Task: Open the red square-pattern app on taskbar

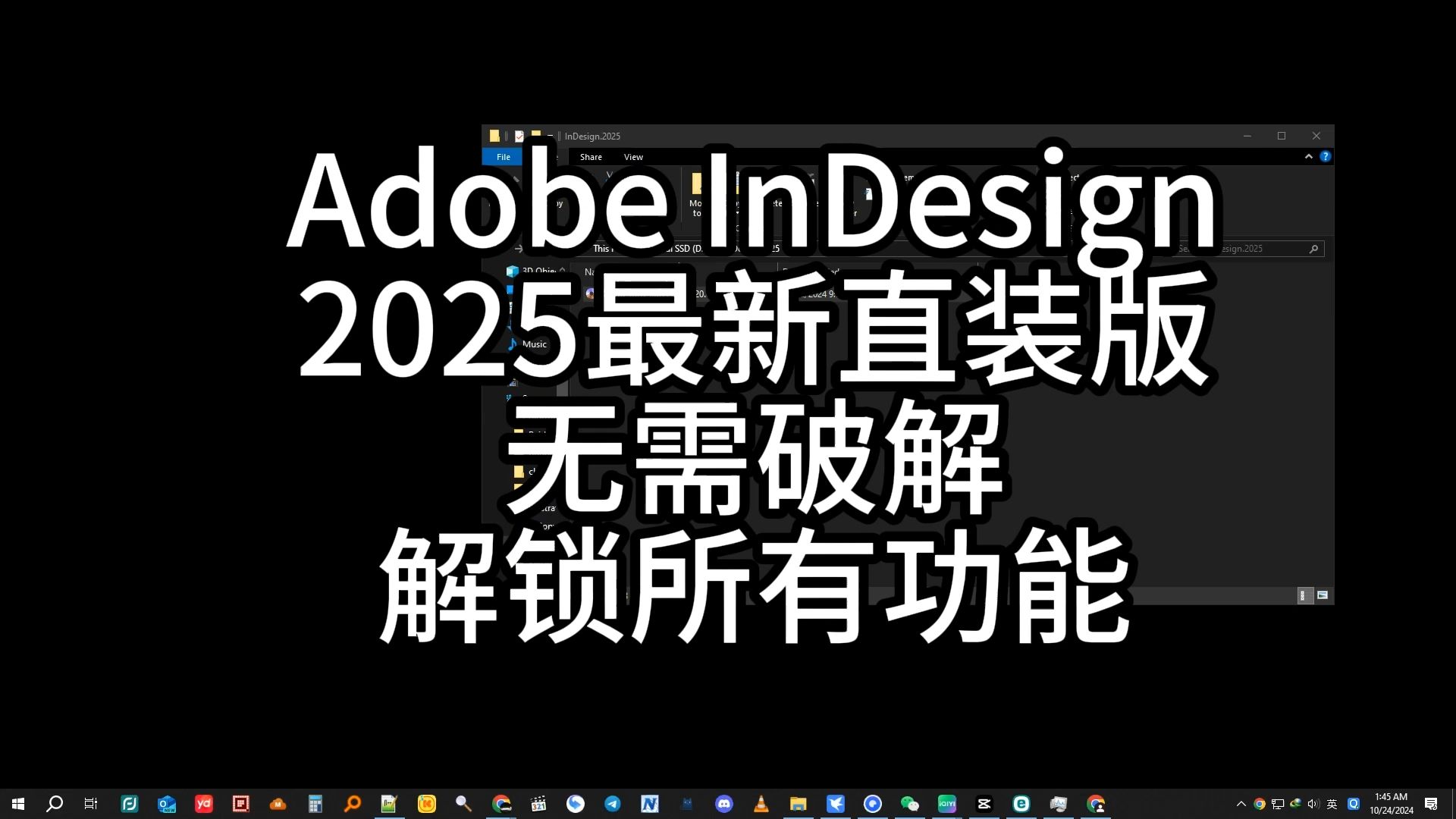Action: [x=241, y=804]
